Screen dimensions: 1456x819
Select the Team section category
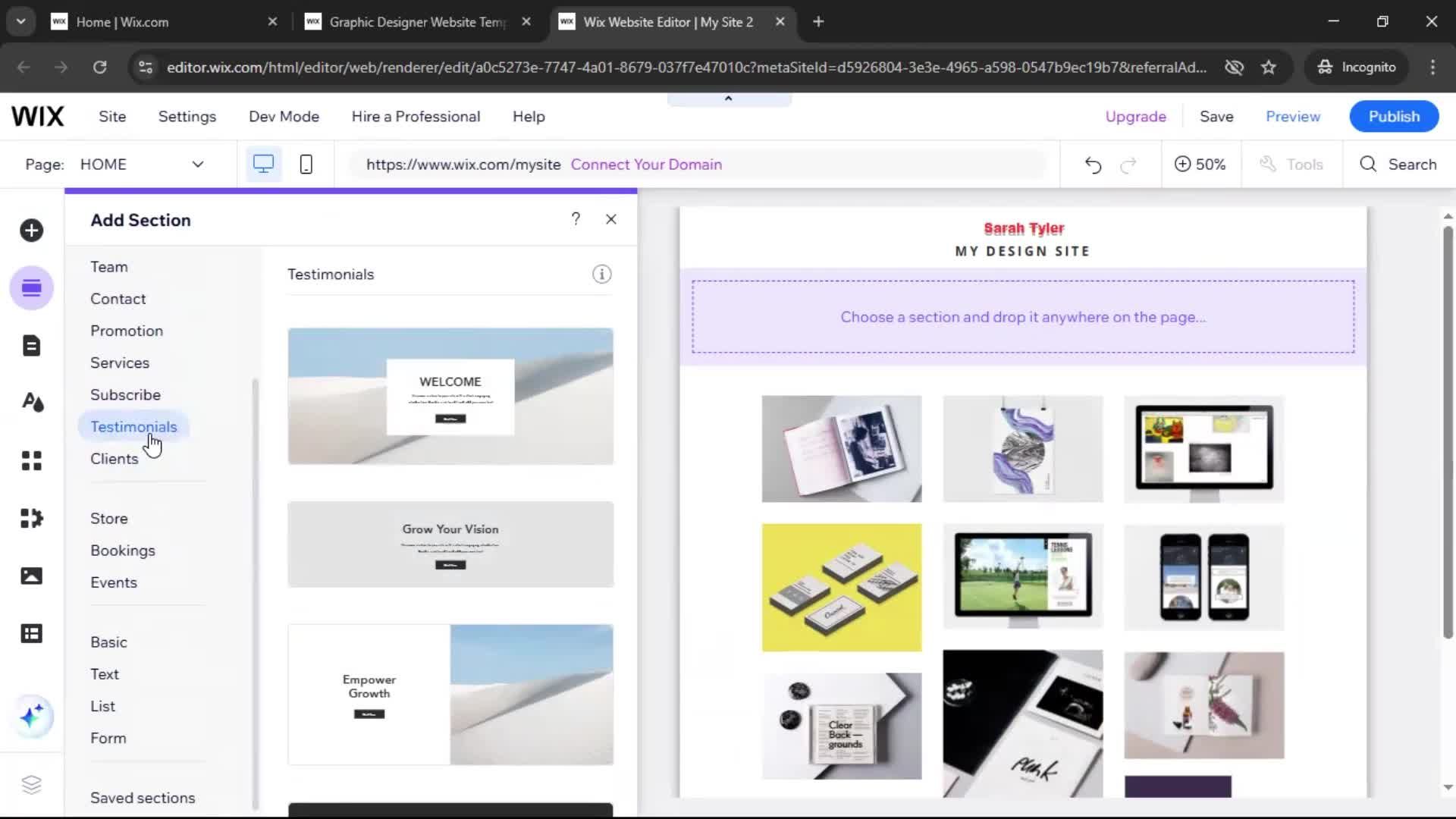click(109, 267)
